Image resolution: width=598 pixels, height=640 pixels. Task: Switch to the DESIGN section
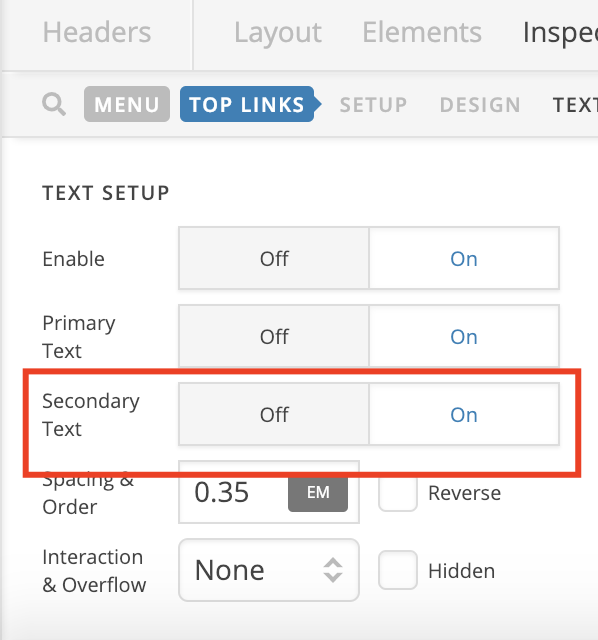point(480,105)
